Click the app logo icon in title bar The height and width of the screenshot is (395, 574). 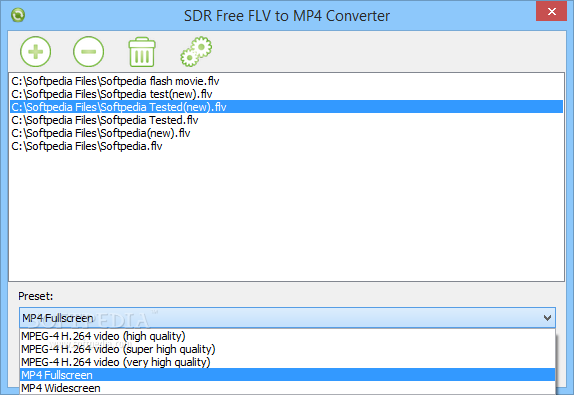click(x=18, y=15)
